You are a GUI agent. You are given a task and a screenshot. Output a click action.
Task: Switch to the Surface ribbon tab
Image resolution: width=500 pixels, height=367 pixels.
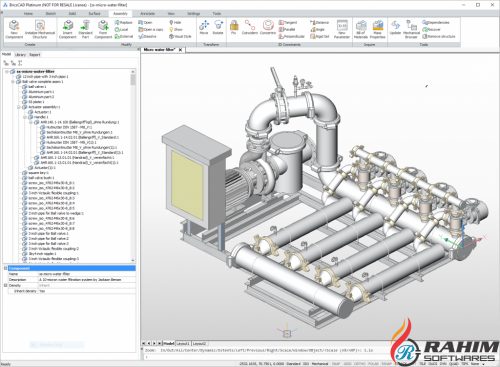(x=94, y=14)
